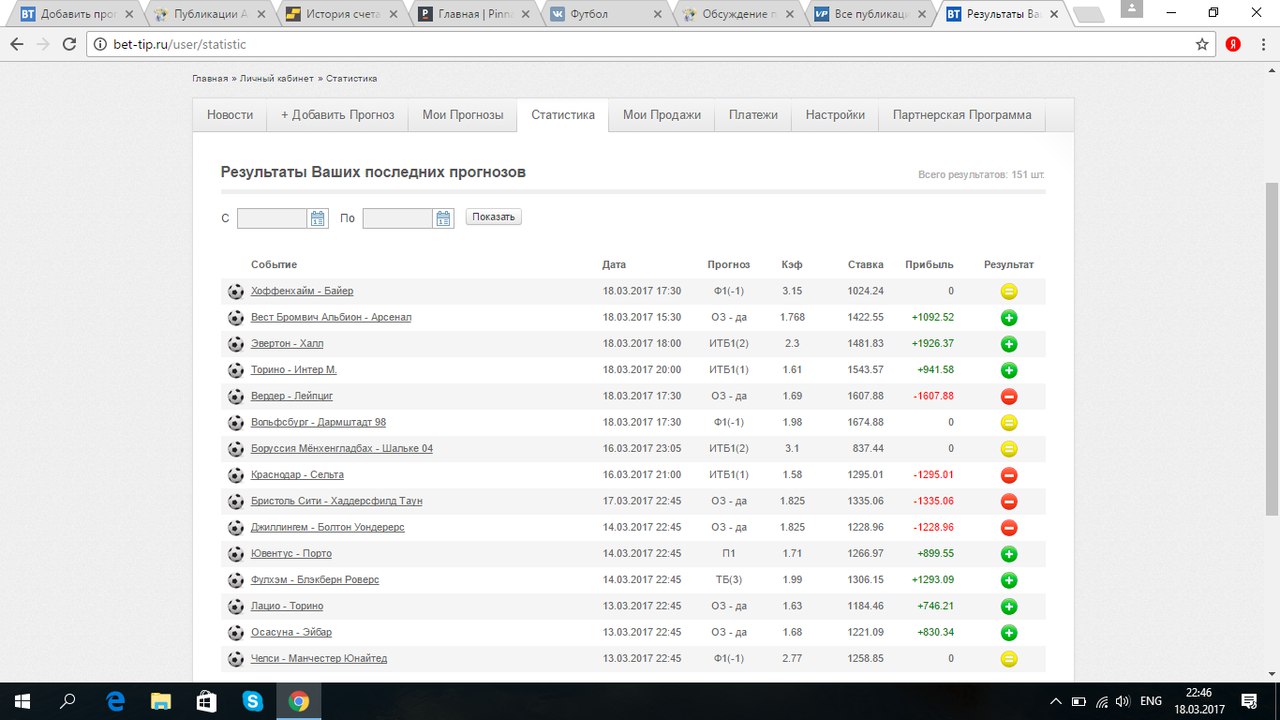This screenshot has width=1280, height=720.
Task: Click green plus result icon for Эвертон - Халл
Action: (1009, 344)
